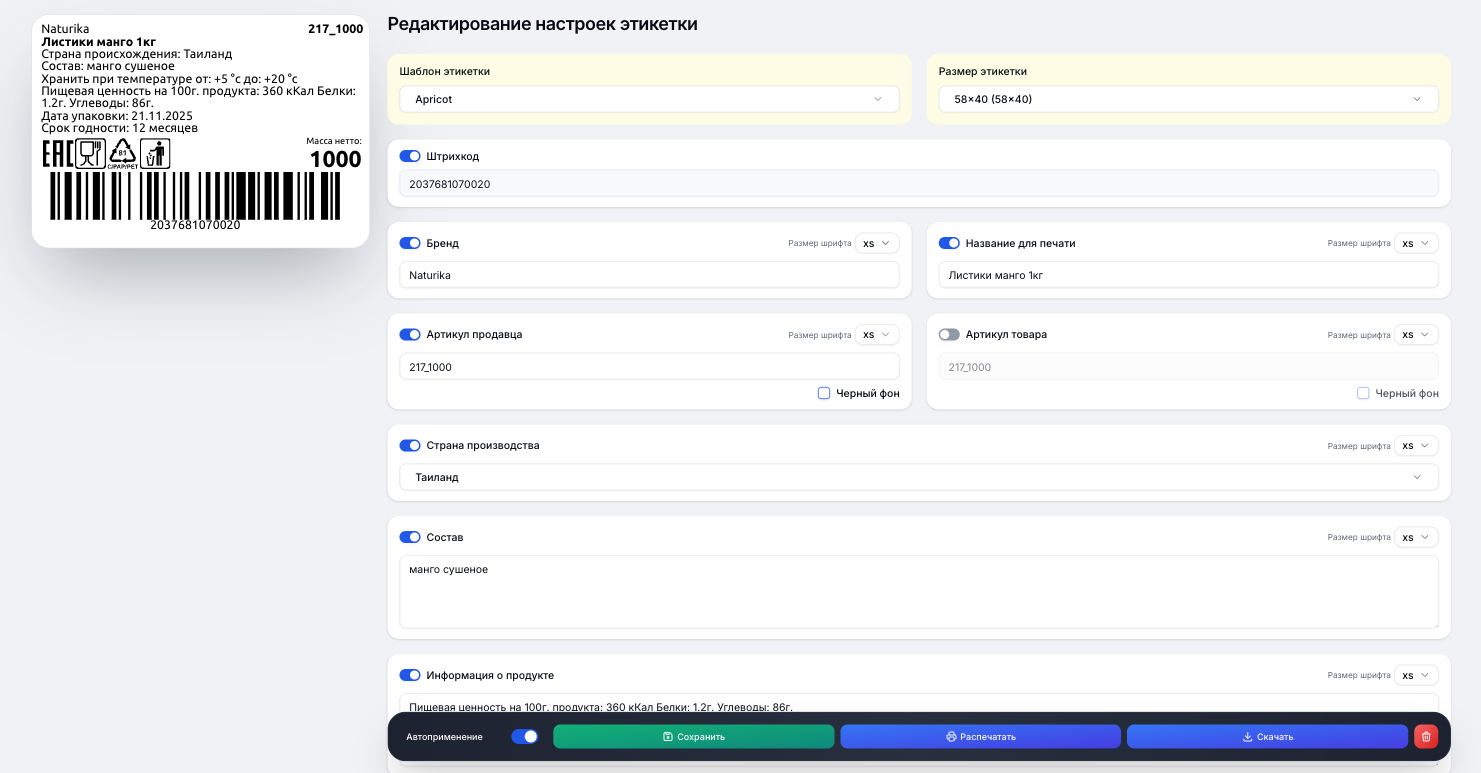Click the tidy-man disposal icon on label preview
The width and height of the screenshot is (1481, 773).
pyautogui.click(x=155, y=152)
